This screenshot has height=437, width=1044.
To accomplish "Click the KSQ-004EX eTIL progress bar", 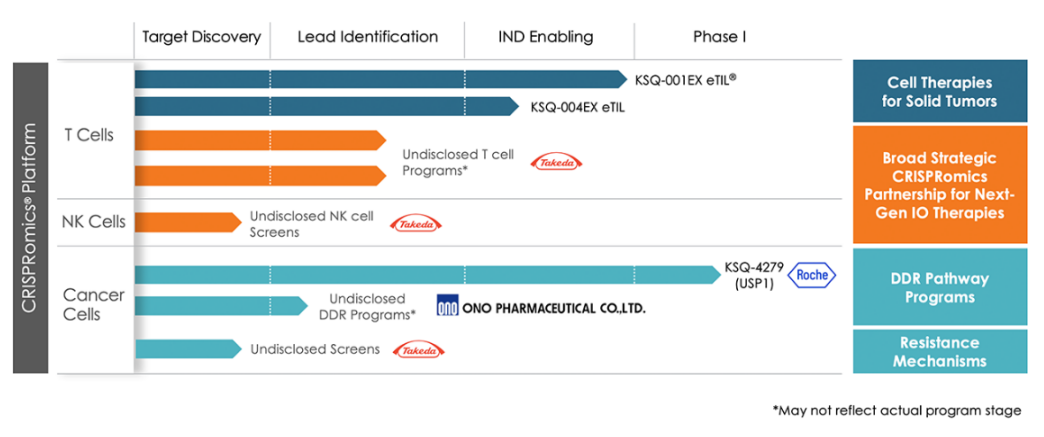I will [327, 106].
